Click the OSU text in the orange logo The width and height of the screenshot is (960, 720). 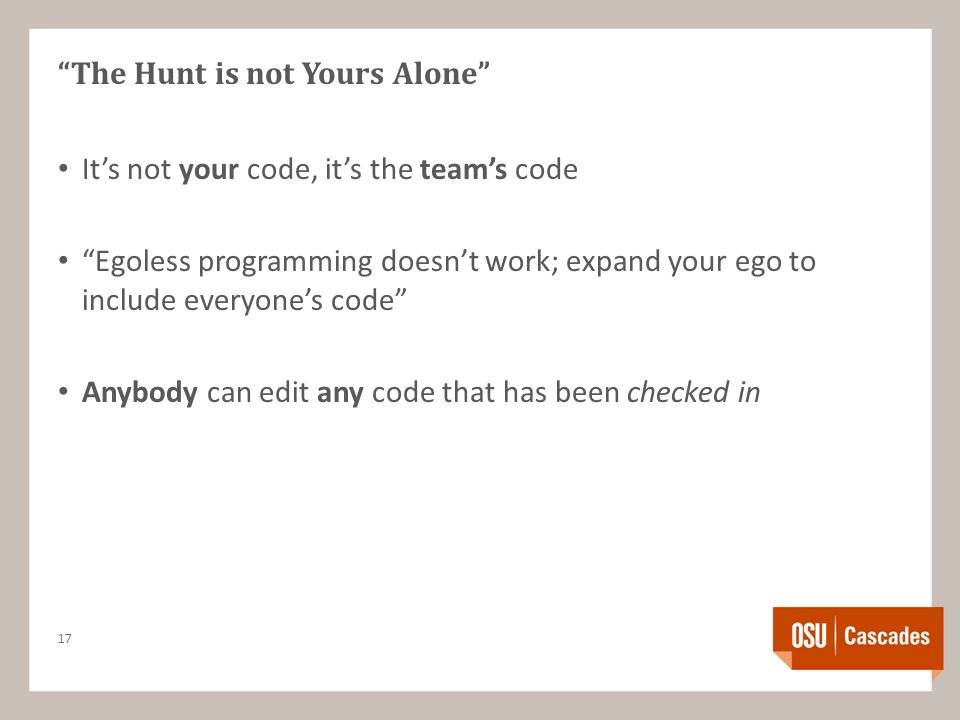click(x=809, y=635)
